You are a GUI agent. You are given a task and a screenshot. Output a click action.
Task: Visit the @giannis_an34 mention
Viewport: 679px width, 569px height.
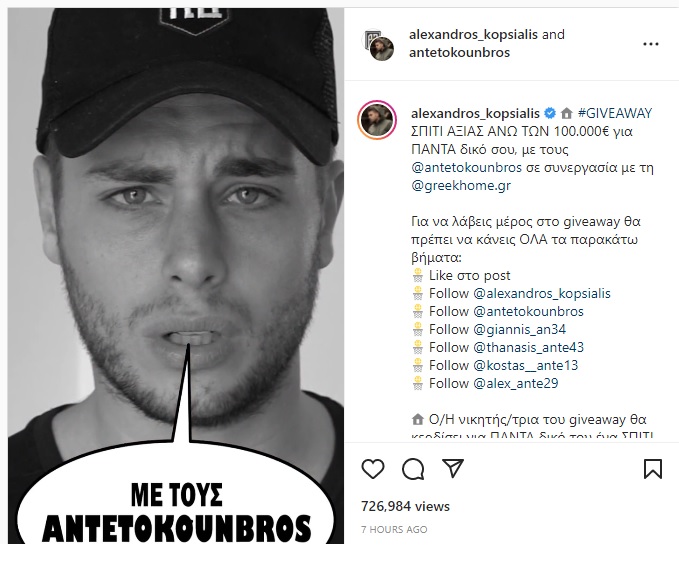coord(520,330)
